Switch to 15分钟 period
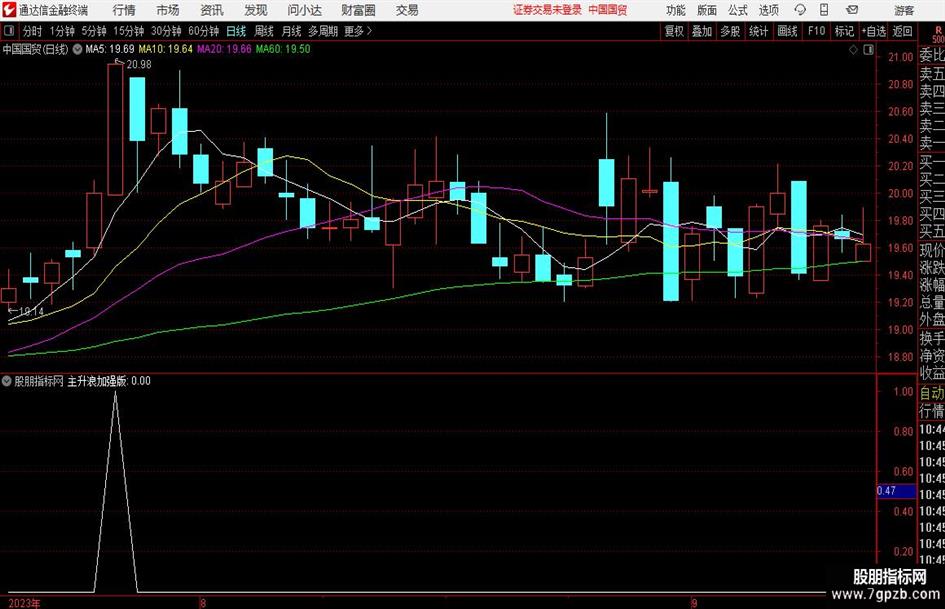Viewport: 945px width, 609px height. (128, 31)
